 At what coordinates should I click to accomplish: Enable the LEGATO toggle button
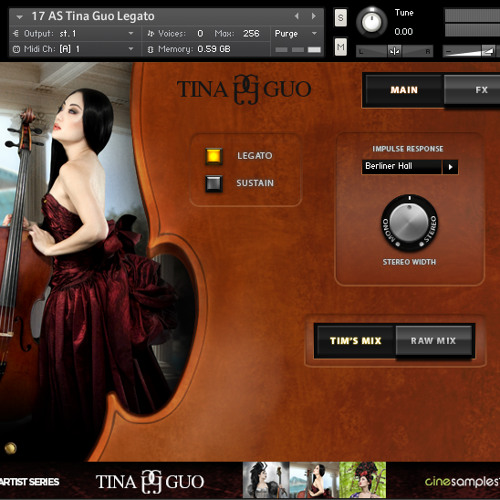tap(214, 156)
